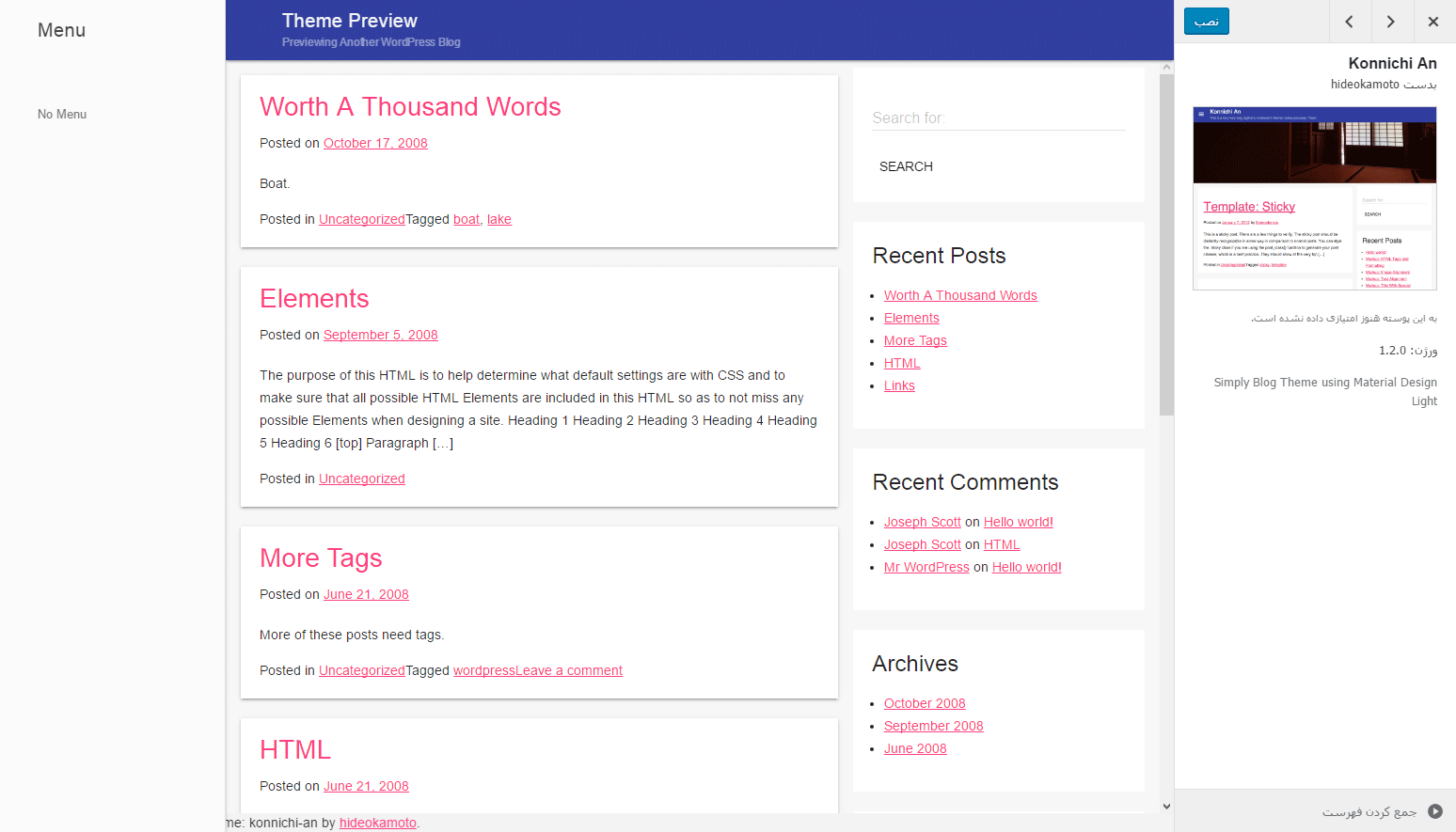Open Links in the Recent Posts list

(899, 385)
